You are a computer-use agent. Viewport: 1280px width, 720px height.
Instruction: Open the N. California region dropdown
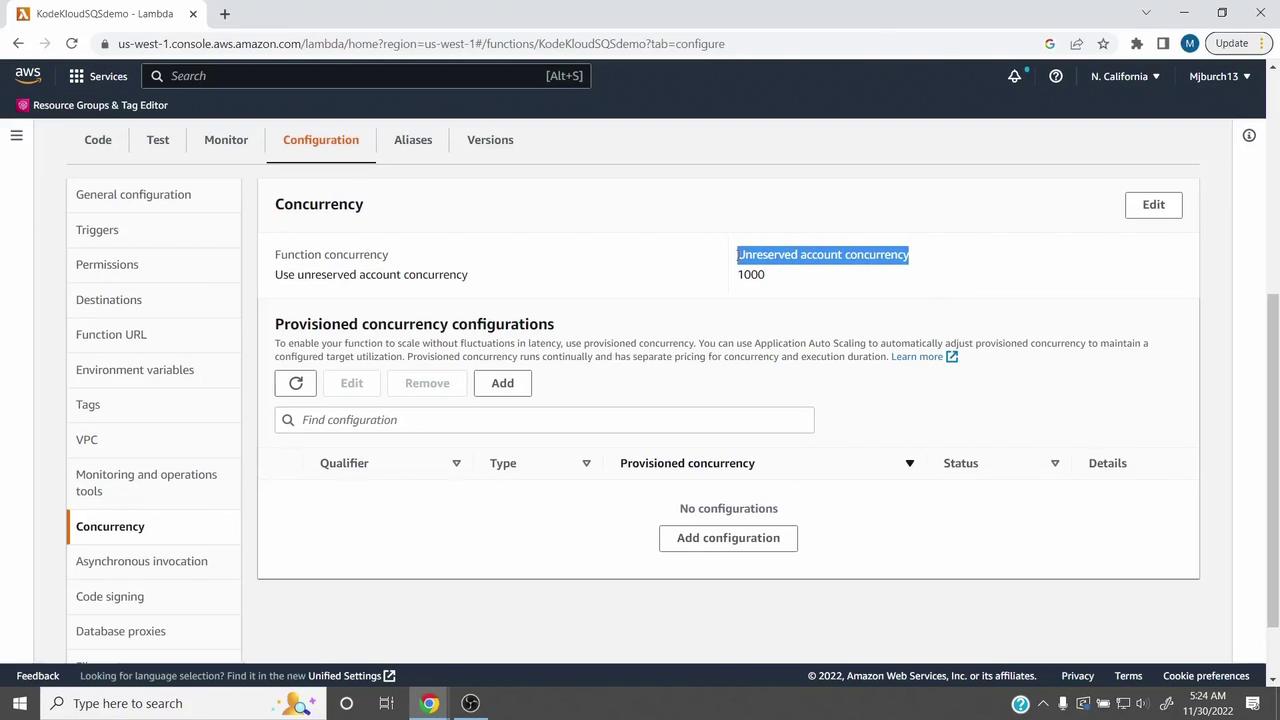click(1125, 76)
